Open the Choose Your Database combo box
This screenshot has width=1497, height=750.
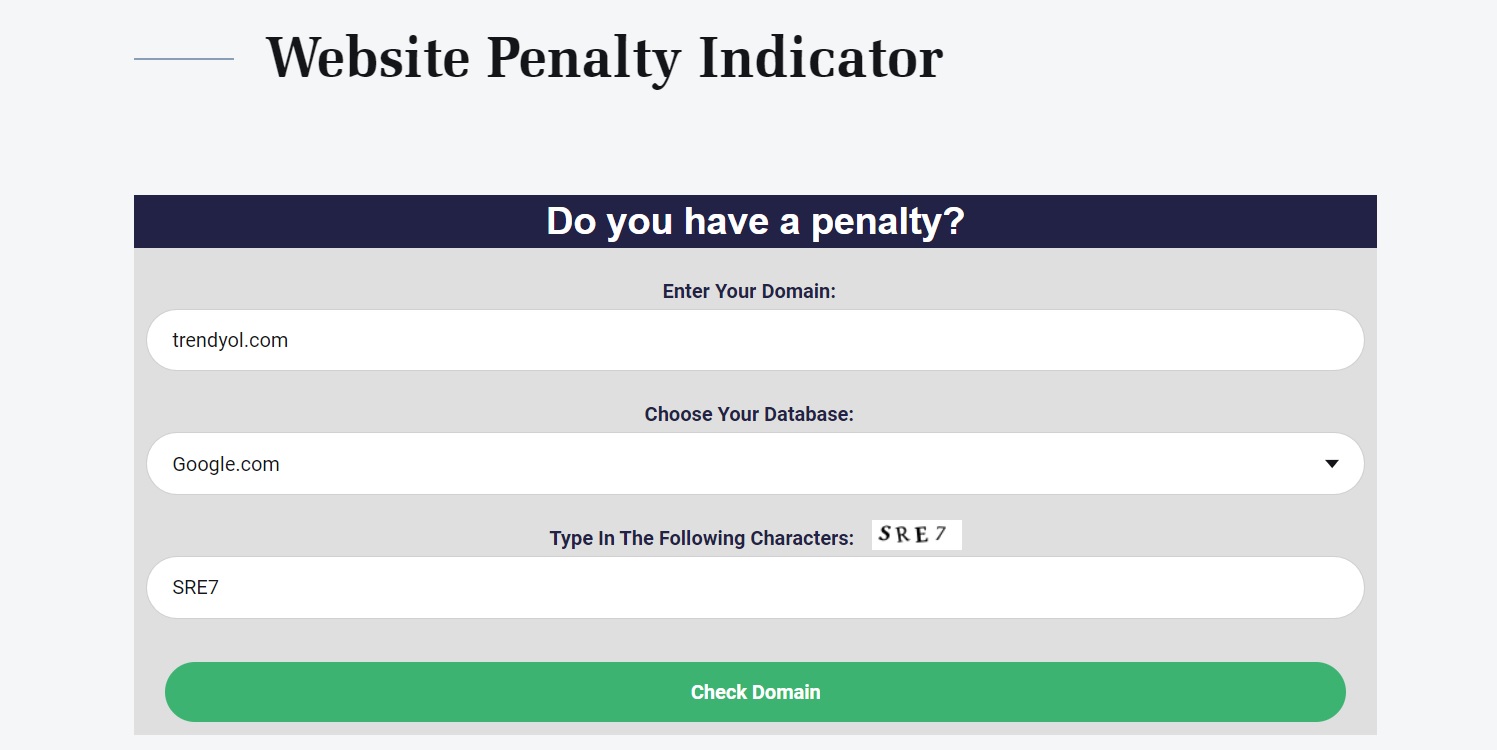[755, 464]
